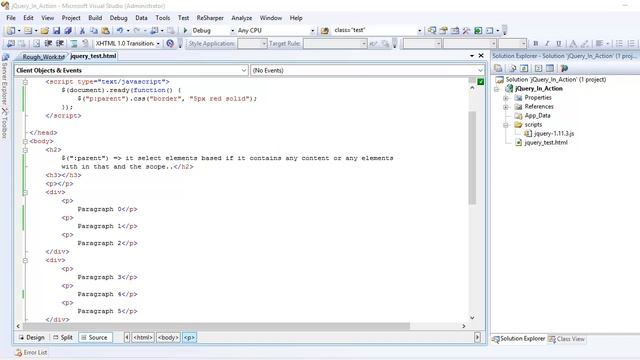The image size is (640, 360).
Task: Expand the Properties tree node
Action: [x=506, y=98]
